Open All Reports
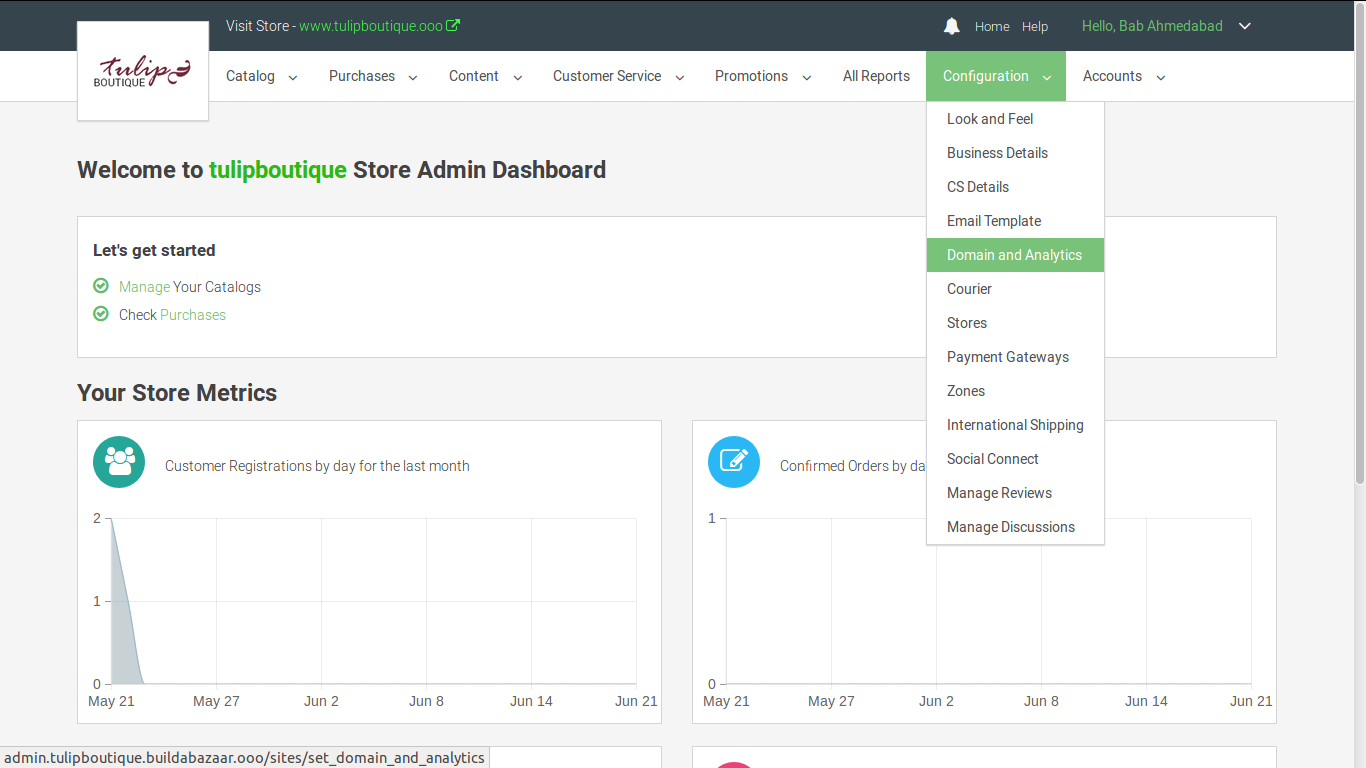This screenshot has height=768, width=1366. click(x=876, y=76)
